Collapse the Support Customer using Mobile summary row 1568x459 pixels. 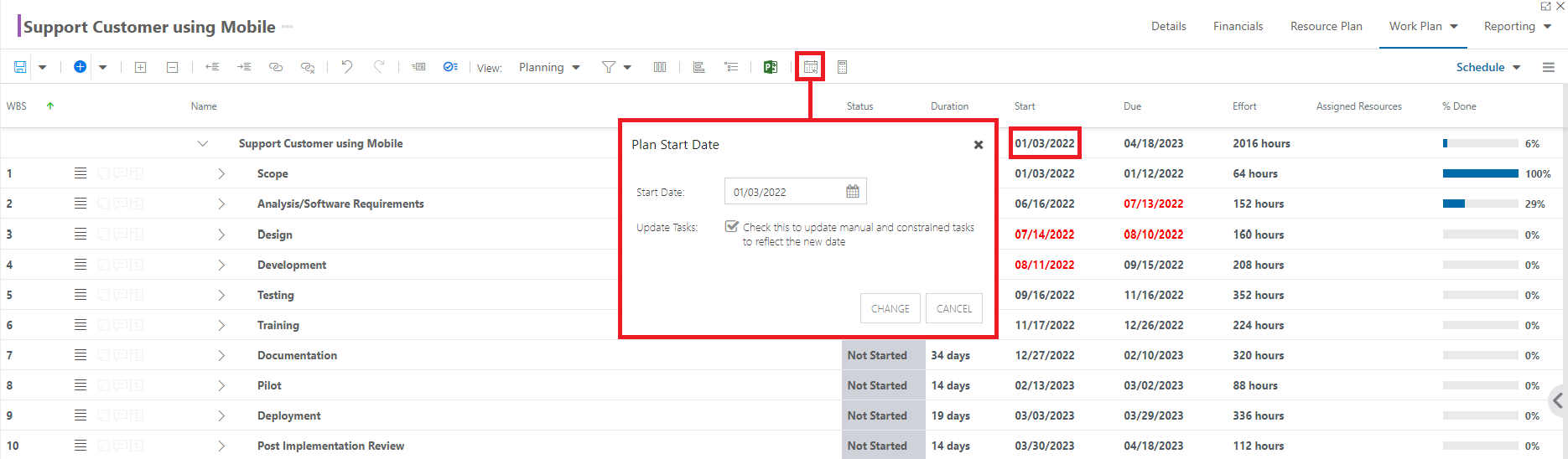202,143
